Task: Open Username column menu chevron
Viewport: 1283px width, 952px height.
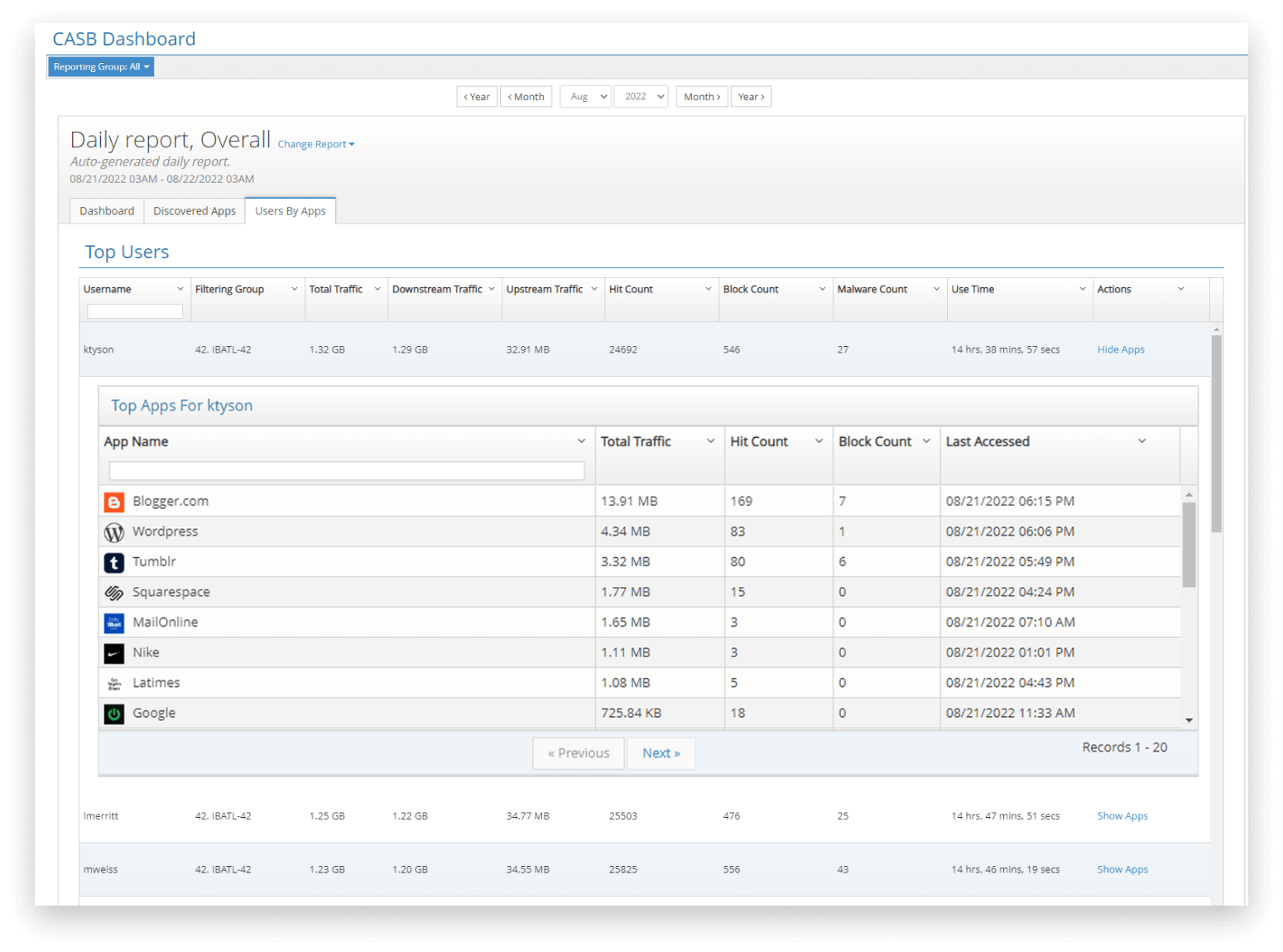Action: 180,289
